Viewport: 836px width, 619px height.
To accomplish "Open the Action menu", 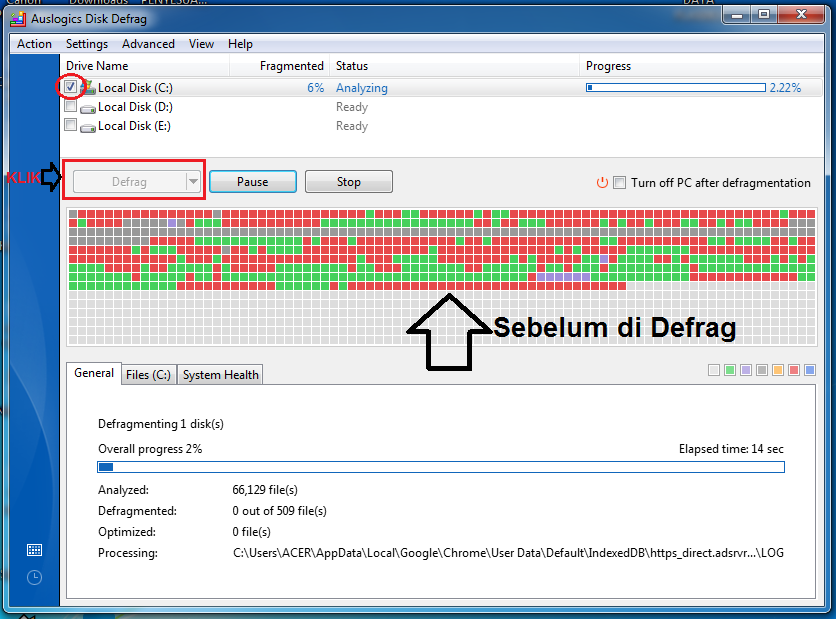I will tap(34, 44).
